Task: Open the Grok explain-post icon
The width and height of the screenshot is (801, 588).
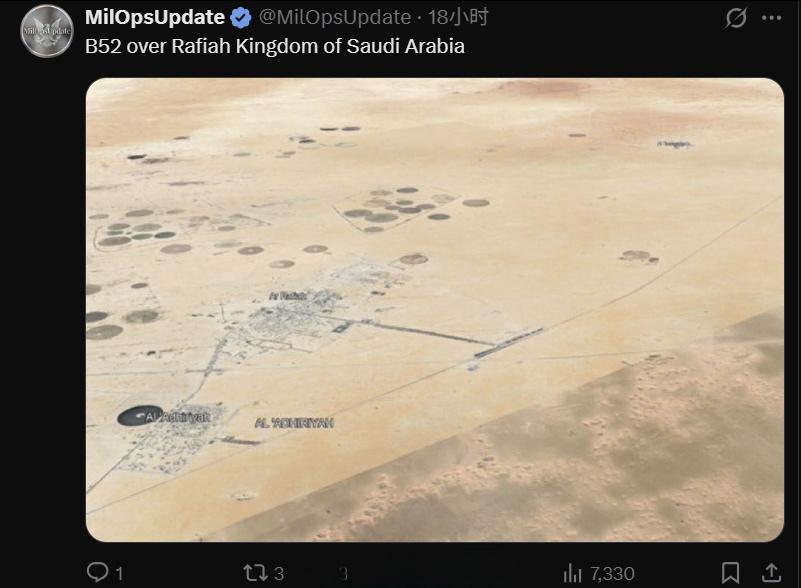Action: [x=736, y=18]
